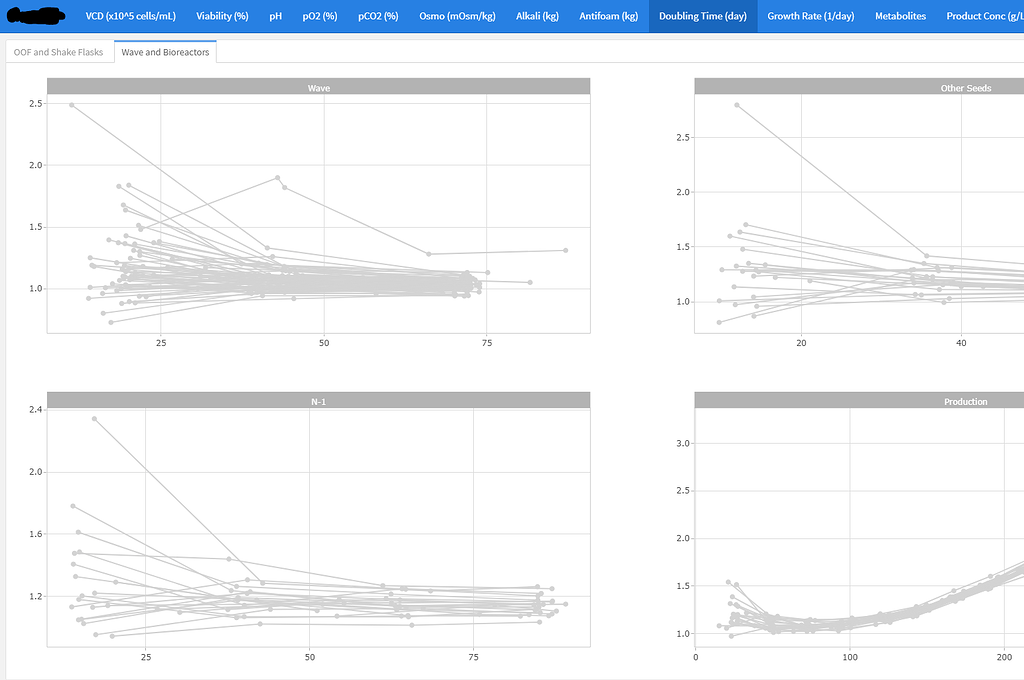This screenshot has width=1024, height=680.
Task: Click Wave x-axis label 50
Action: pos(324,342)
